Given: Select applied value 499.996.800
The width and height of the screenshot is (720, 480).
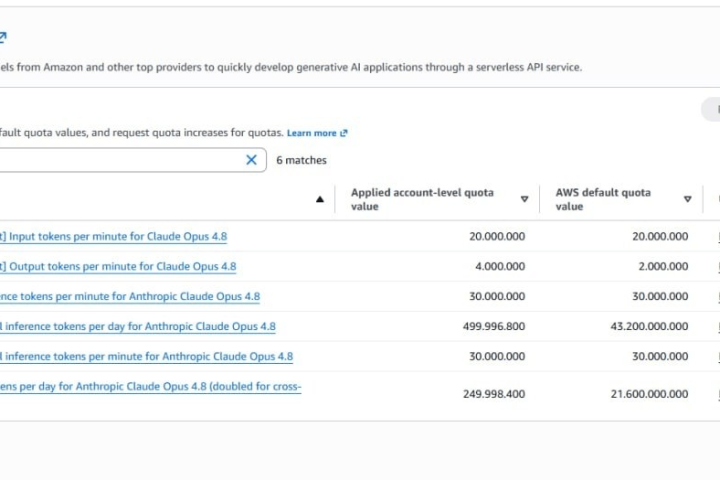Looking at the screenshot, I should click(x=494, y=326).
